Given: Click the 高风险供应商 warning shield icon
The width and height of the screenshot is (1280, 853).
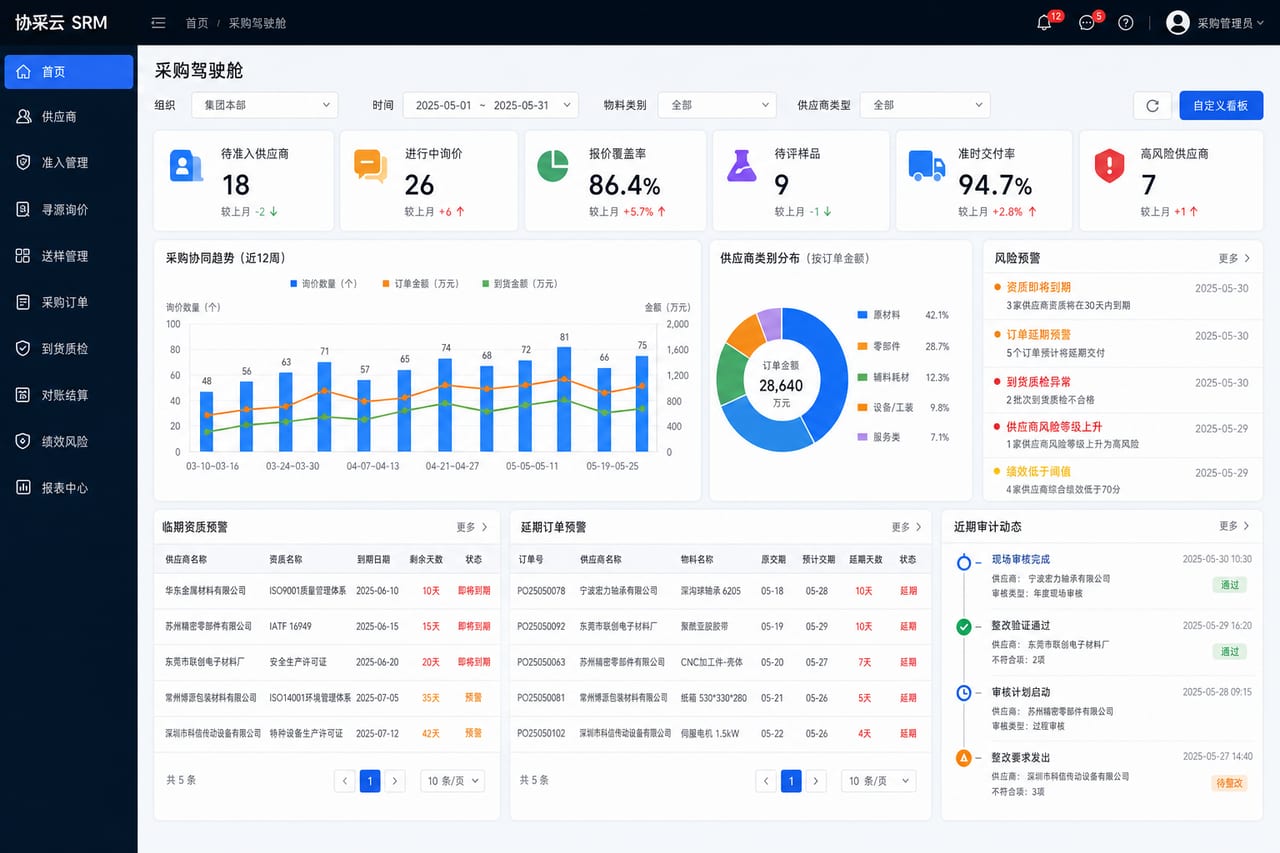Looking at the screenshot, I should point(1109,166).
